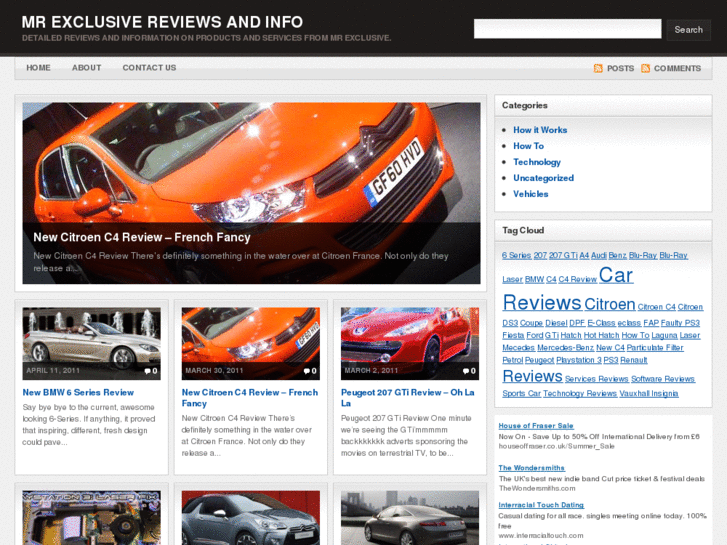Click the Renault tag

pos(633,360)
